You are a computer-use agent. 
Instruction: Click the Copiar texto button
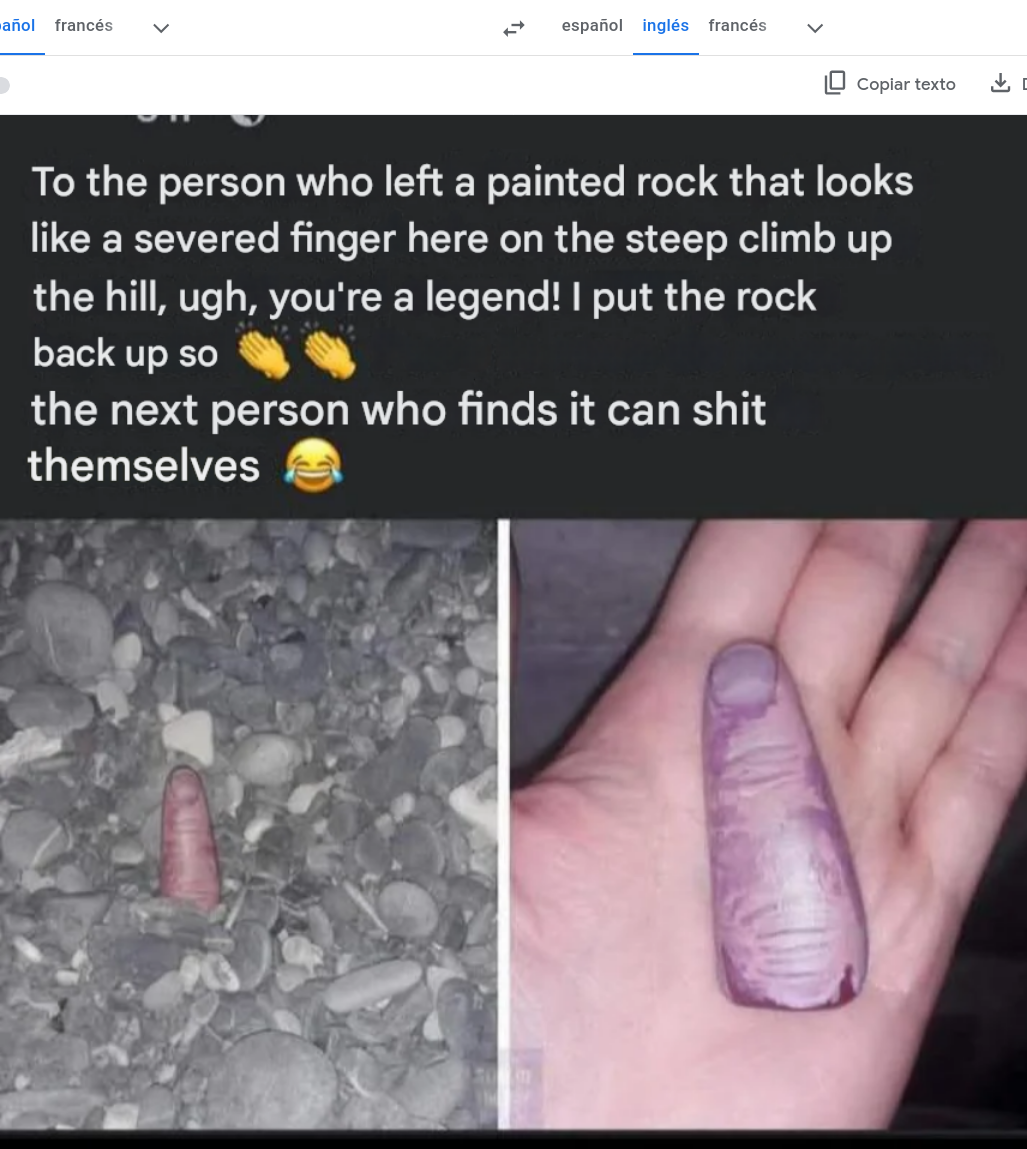click(x=890, y=84)
